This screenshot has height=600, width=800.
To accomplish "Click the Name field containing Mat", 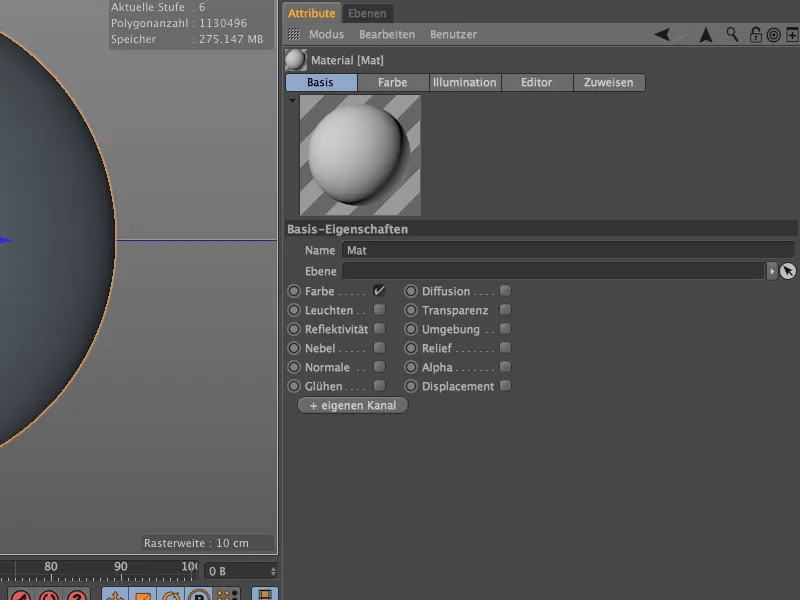I will point(568,251).
